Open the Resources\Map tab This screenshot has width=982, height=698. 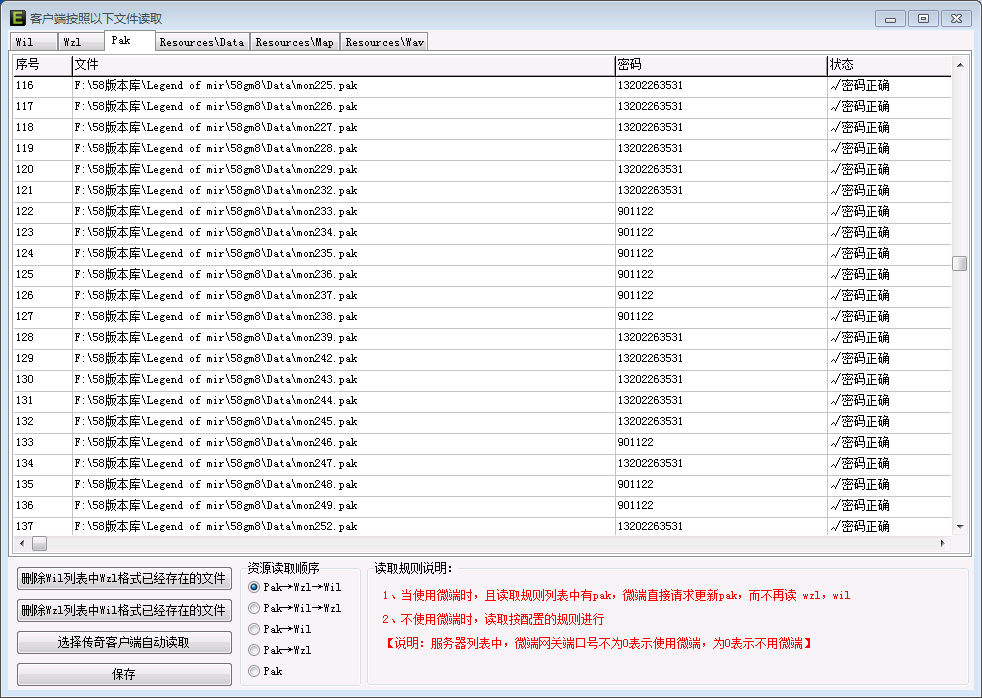click(x=294, y=42)
